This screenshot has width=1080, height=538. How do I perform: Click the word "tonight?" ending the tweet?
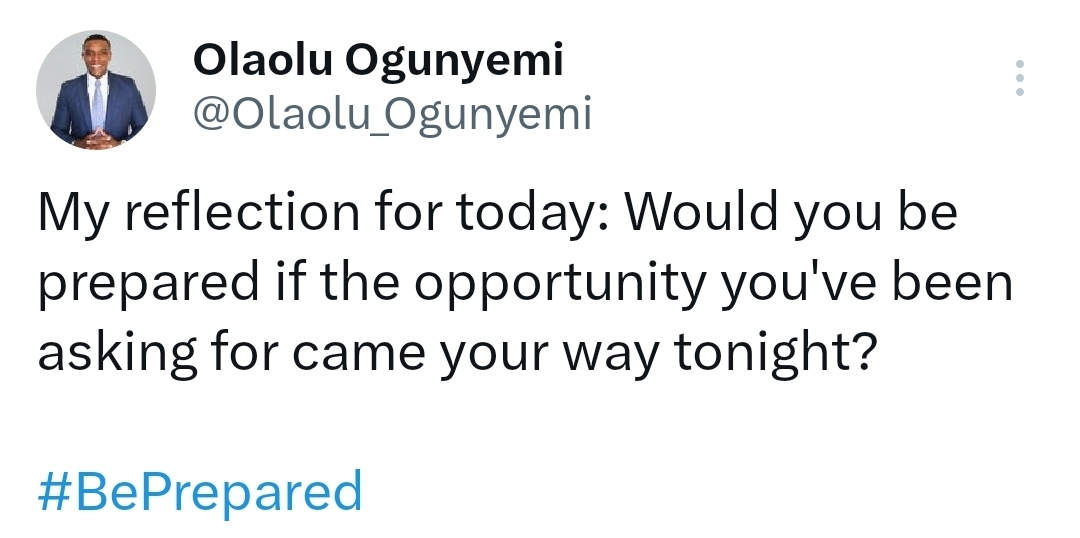(x=774, y=355)
